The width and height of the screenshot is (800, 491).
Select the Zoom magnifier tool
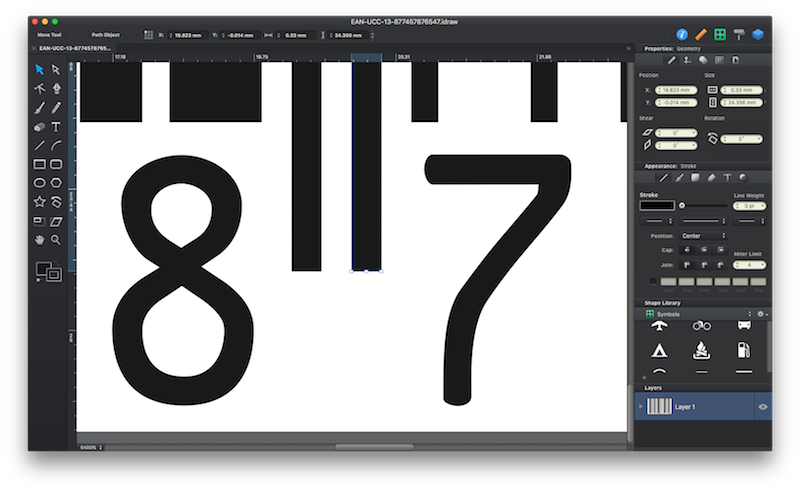click(x=56, y=240)
